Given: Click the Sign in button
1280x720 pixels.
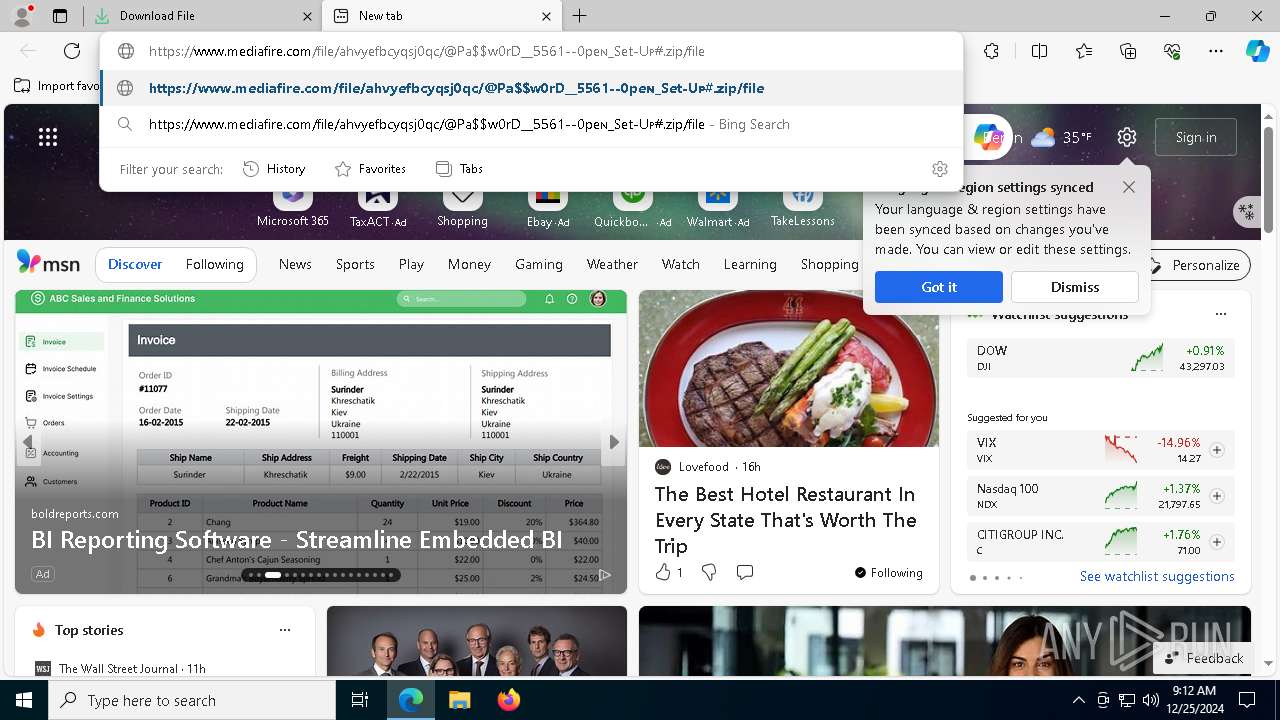Looking at the screenshot, I should point(1196,137).
